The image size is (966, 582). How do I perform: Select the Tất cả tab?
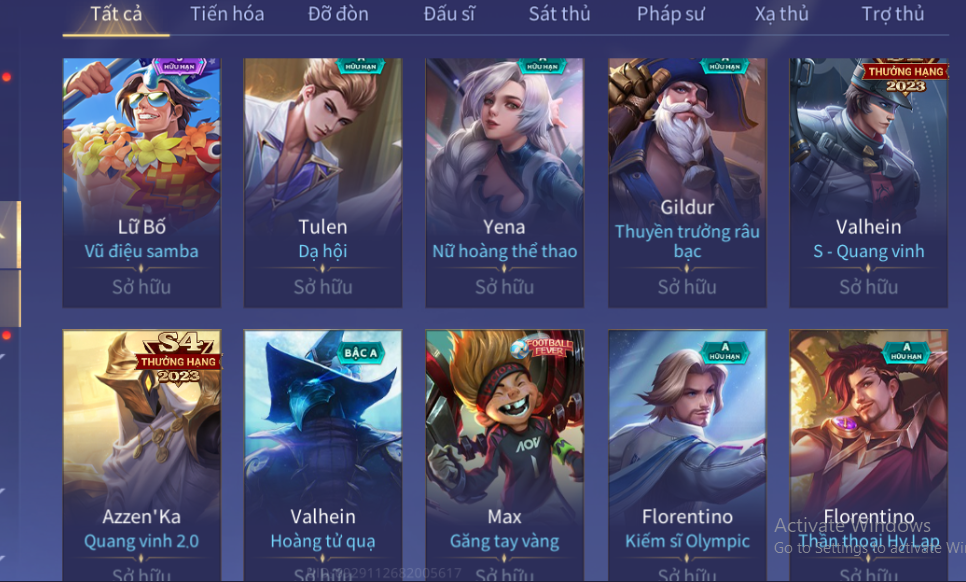[x=116, y=14]
